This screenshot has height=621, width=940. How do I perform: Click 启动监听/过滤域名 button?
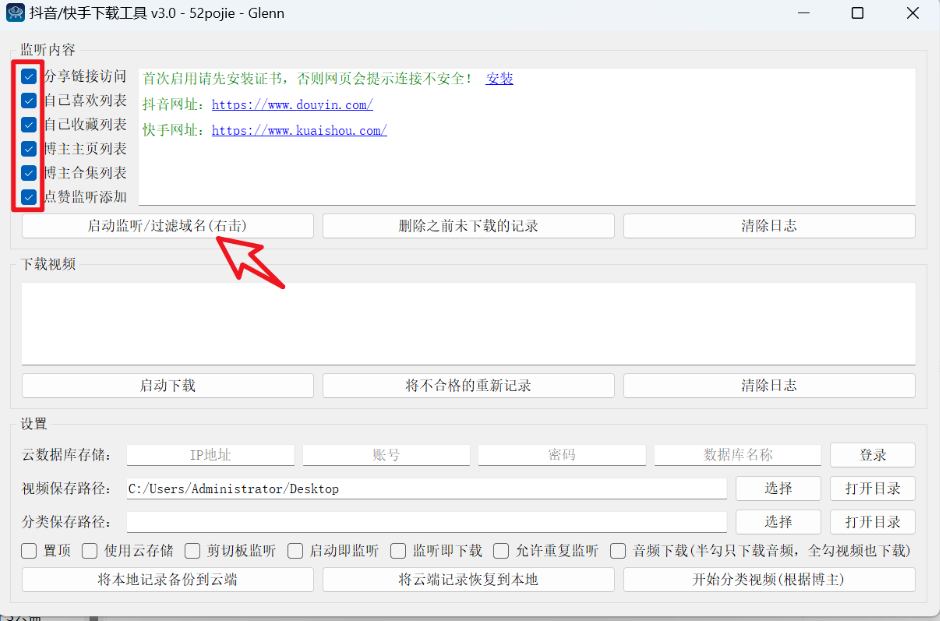pos(168,226)
